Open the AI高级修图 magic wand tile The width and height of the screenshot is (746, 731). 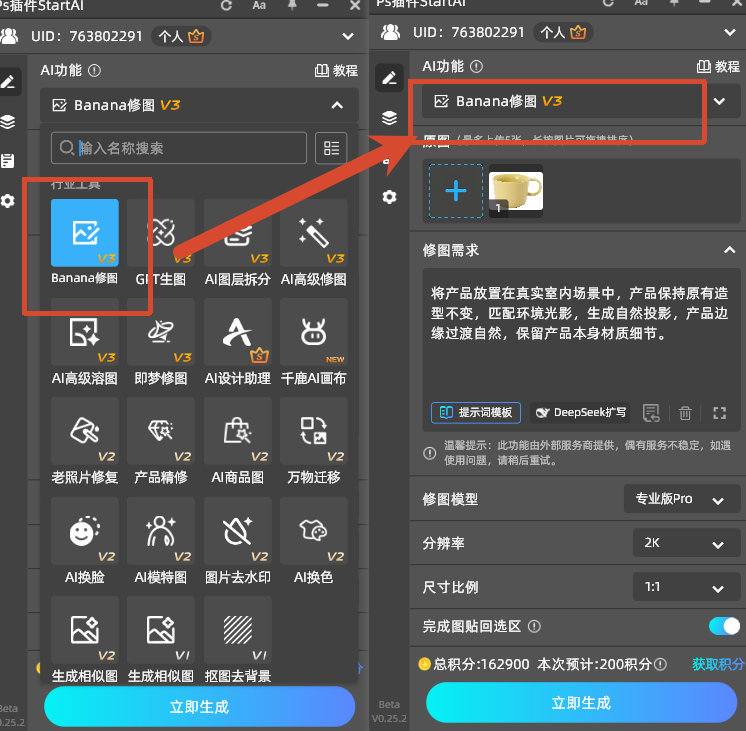pos(314,233)
